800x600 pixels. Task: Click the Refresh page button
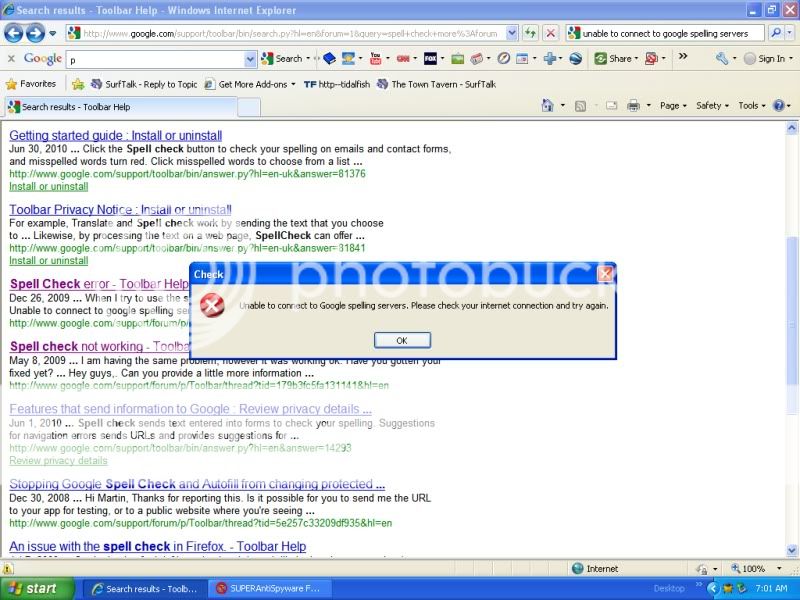(531, 34)
